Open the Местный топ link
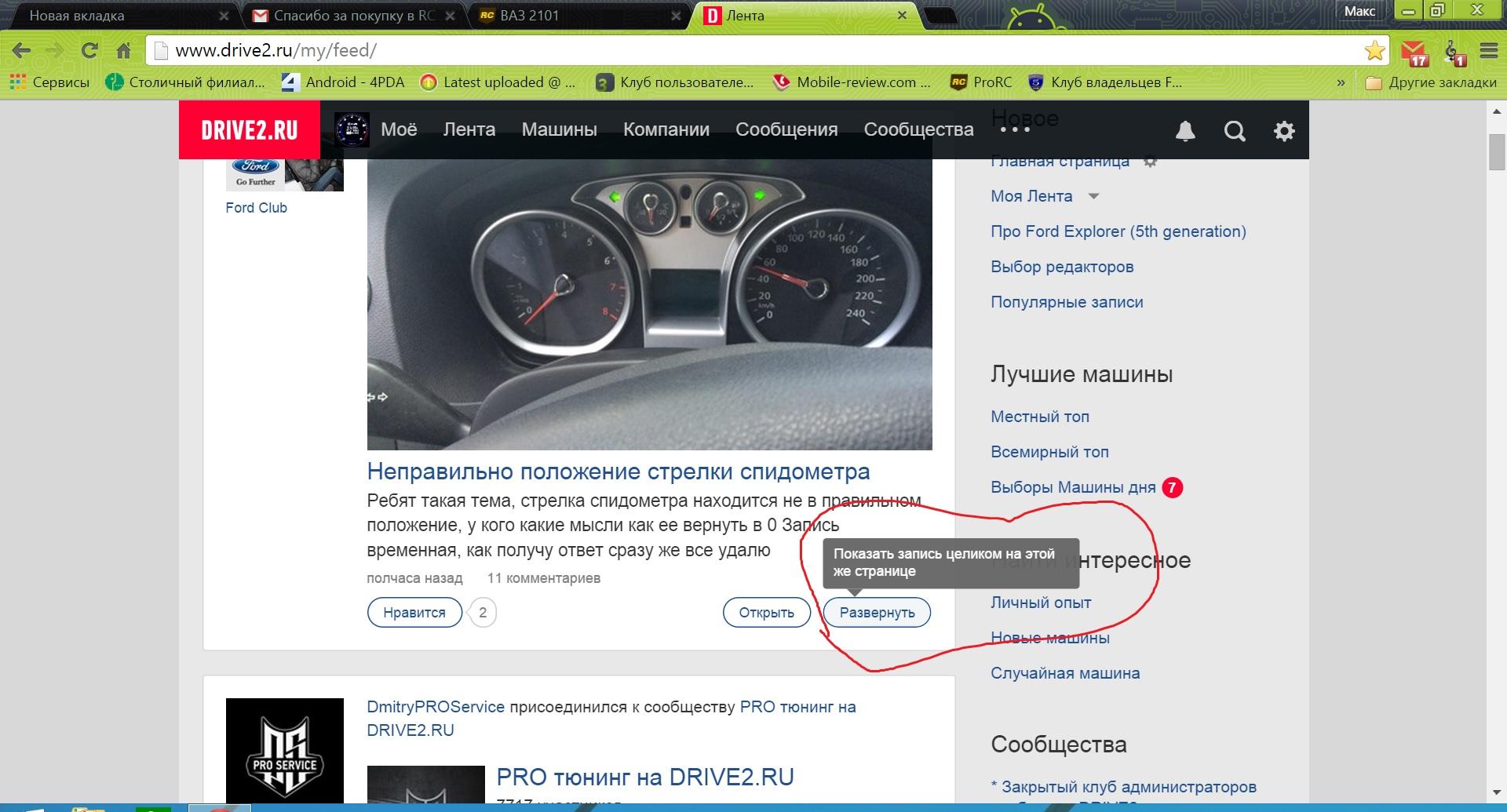Screen dimensions: 1507x812 1040,417
